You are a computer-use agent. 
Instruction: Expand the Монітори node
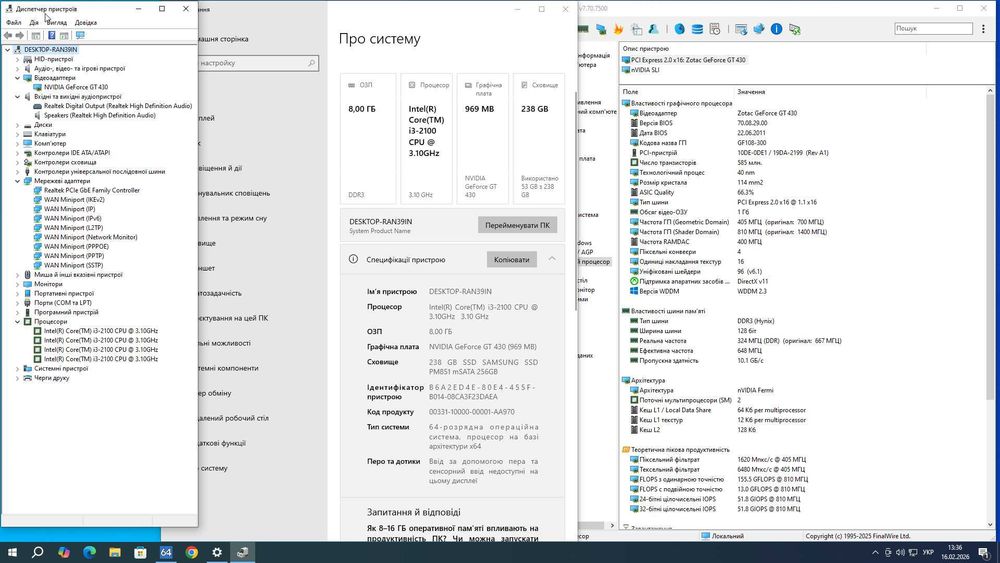(x=17, y=284)
